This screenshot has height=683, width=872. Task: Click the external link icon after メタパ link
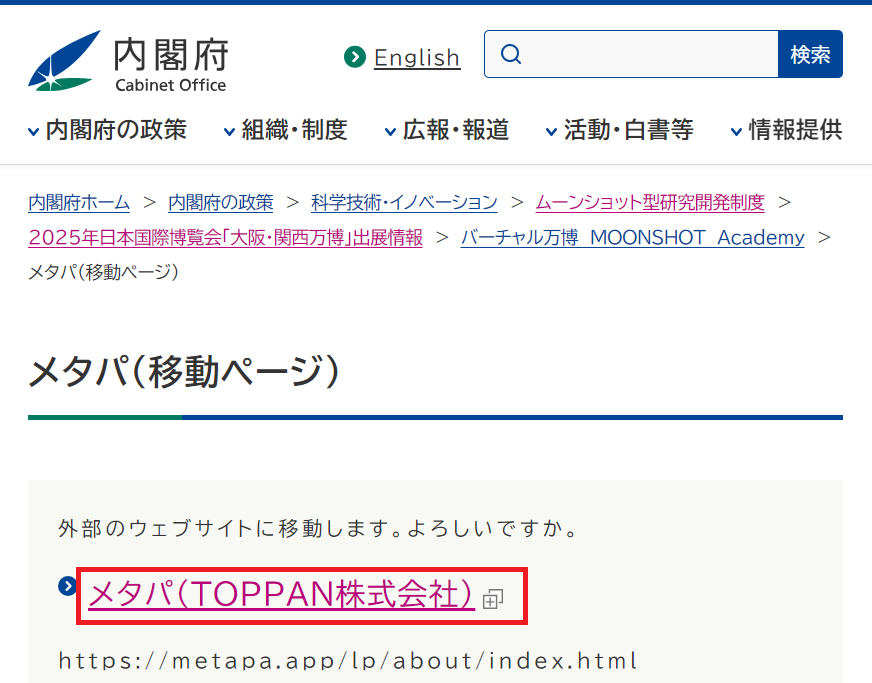492,599
